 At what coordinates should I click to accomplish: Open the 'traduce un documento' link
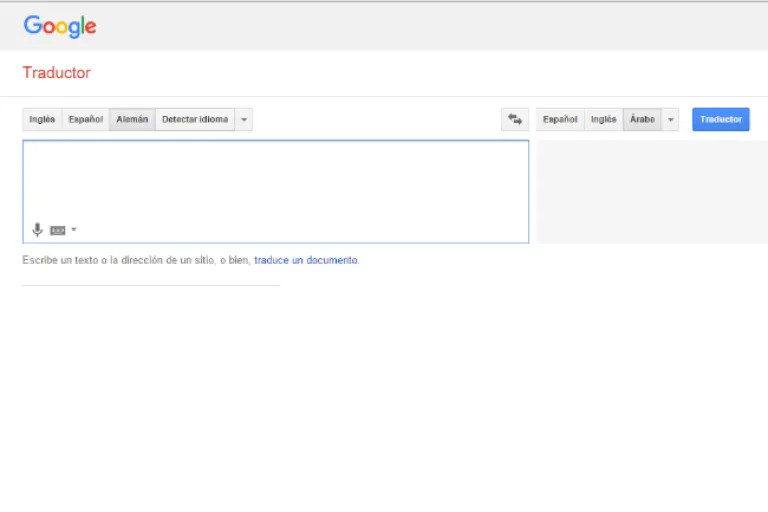point(305,260)
